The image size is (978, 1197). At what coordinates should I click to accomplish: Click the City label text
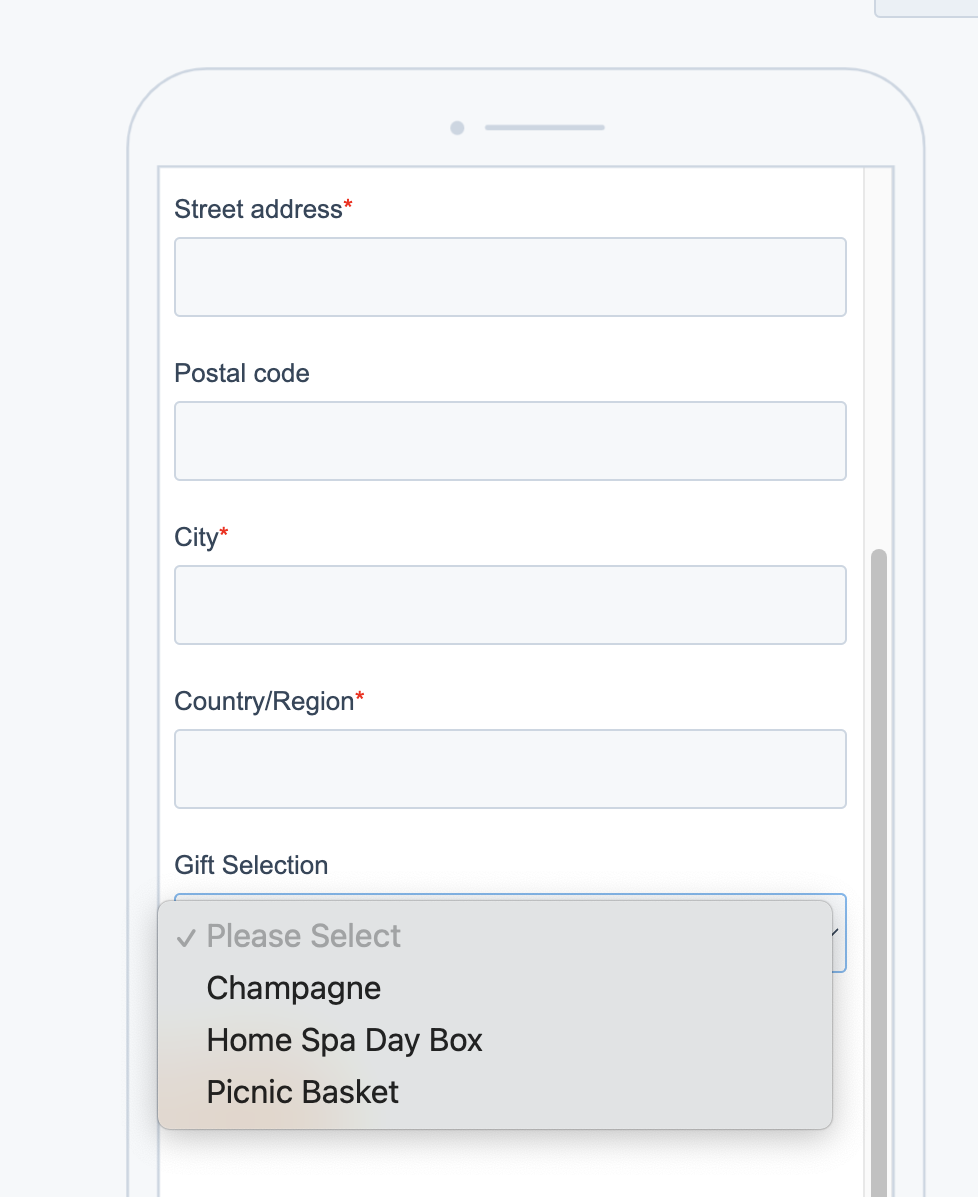coord(197,537)
